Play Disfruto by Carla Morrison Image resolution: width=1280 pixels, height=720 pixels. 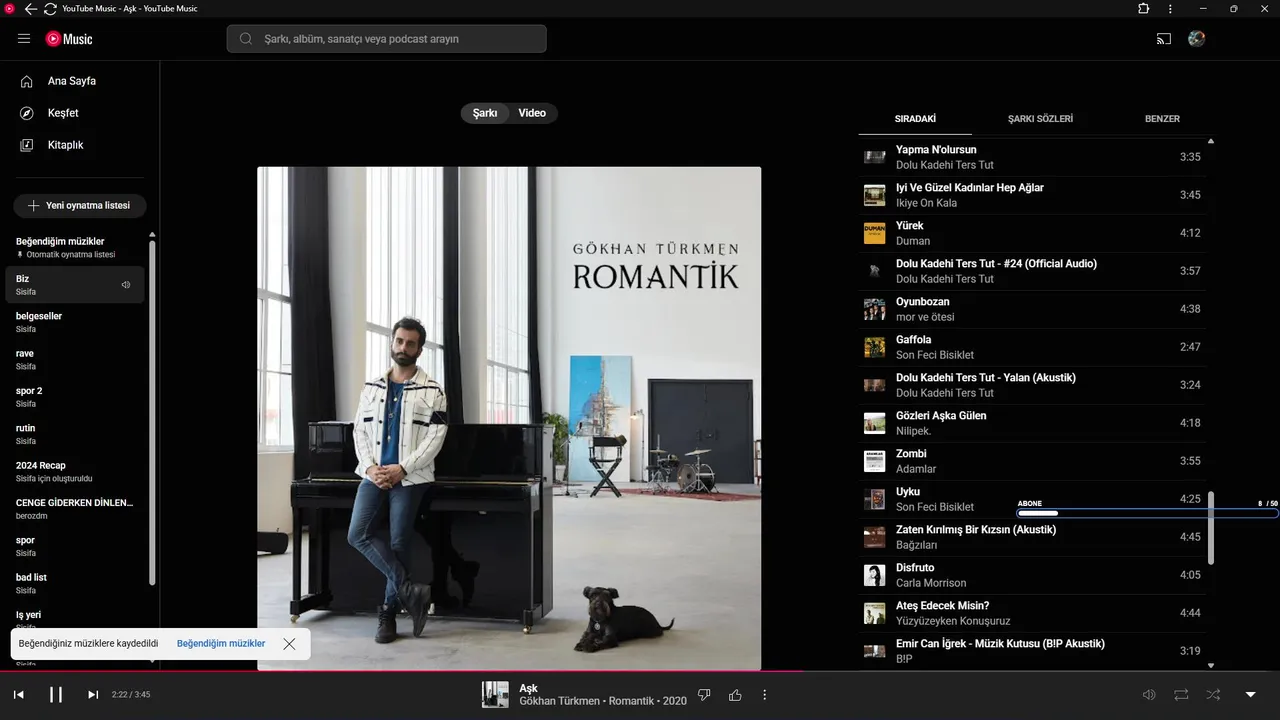(x=1032, y=575)
